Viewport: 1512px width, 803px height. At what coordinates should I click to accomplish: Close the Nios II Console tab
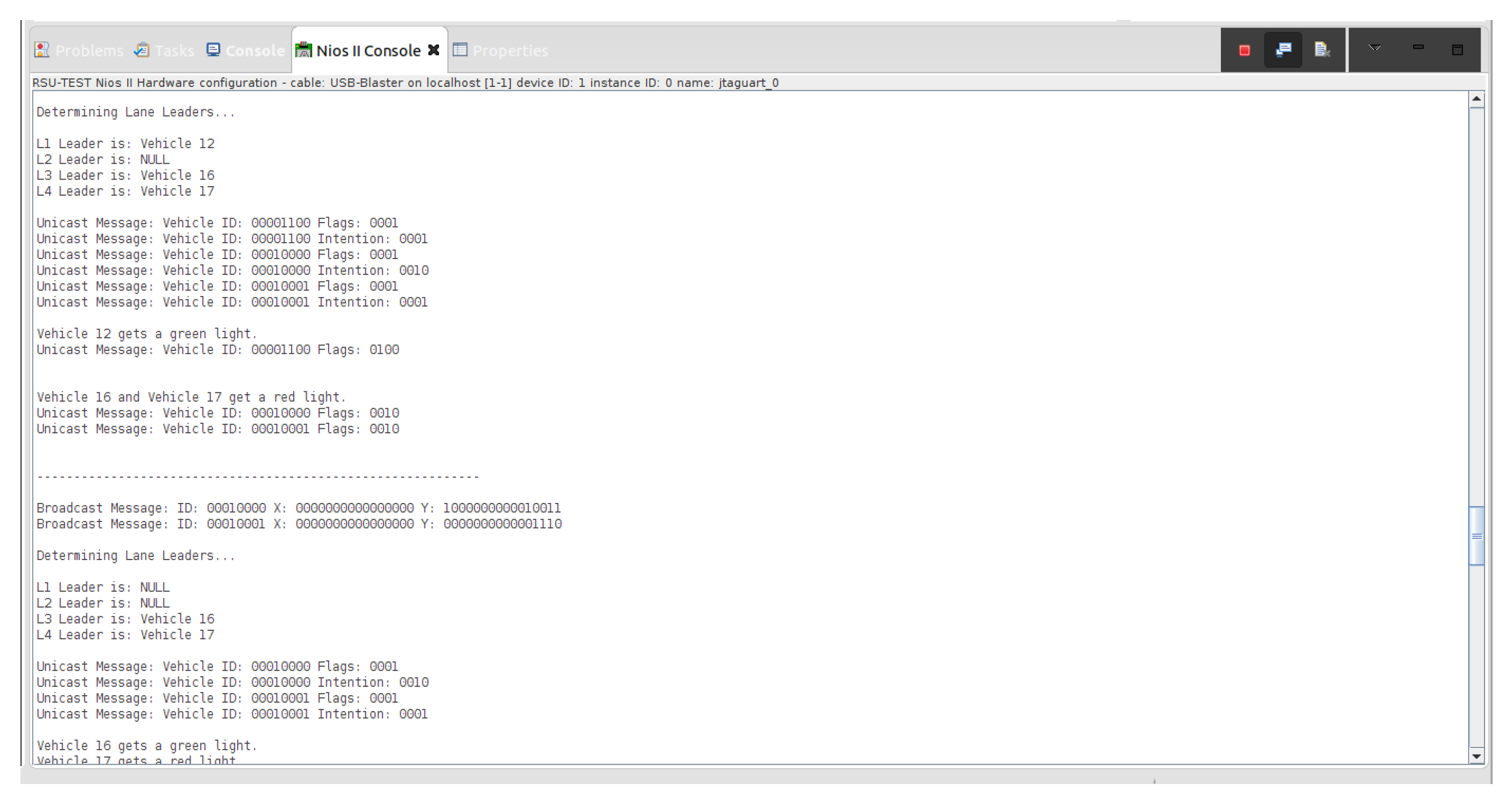[434, 50]
